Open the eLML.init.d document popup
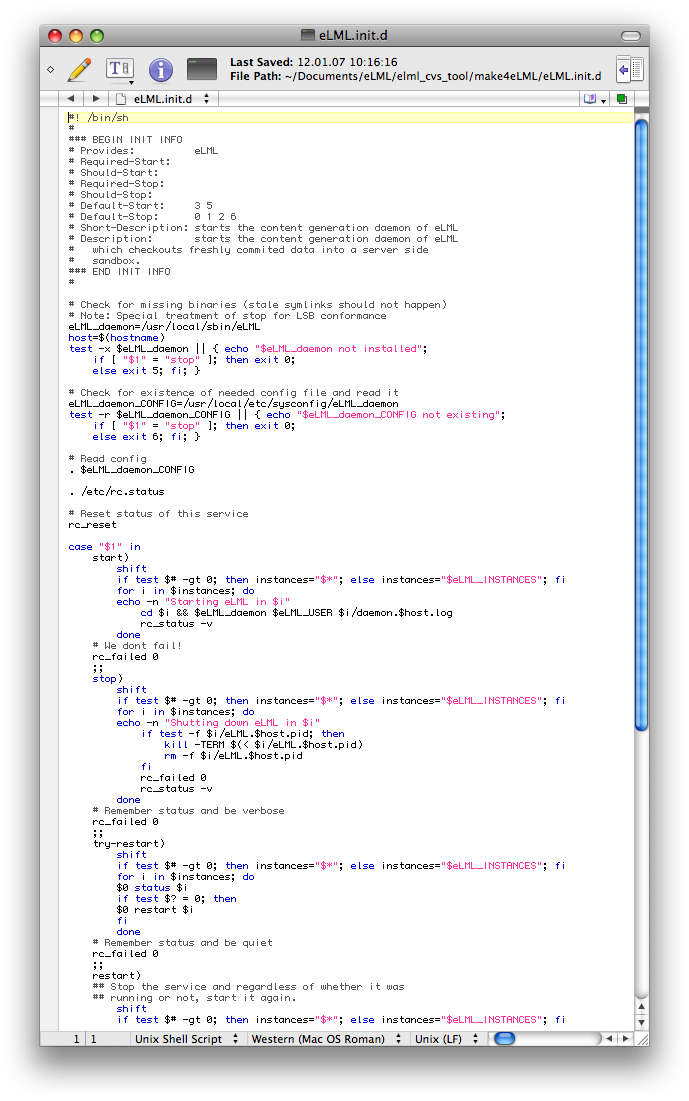 171,99
